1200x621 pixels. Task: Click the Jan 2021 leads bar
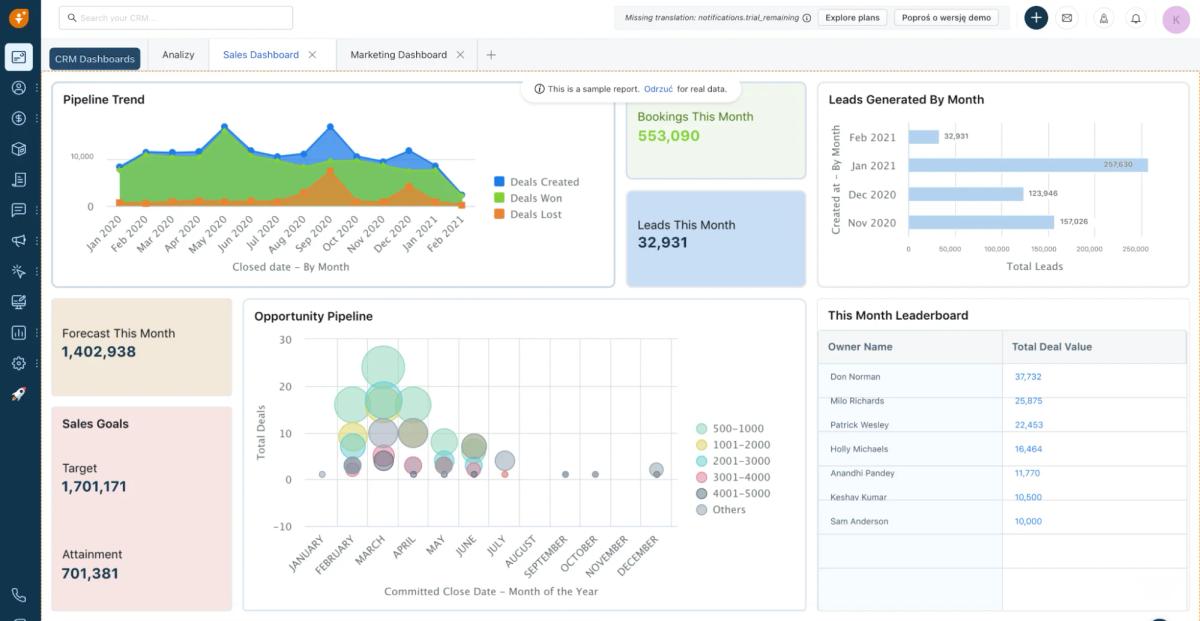pyautogui.click(x=1027, y=165)
